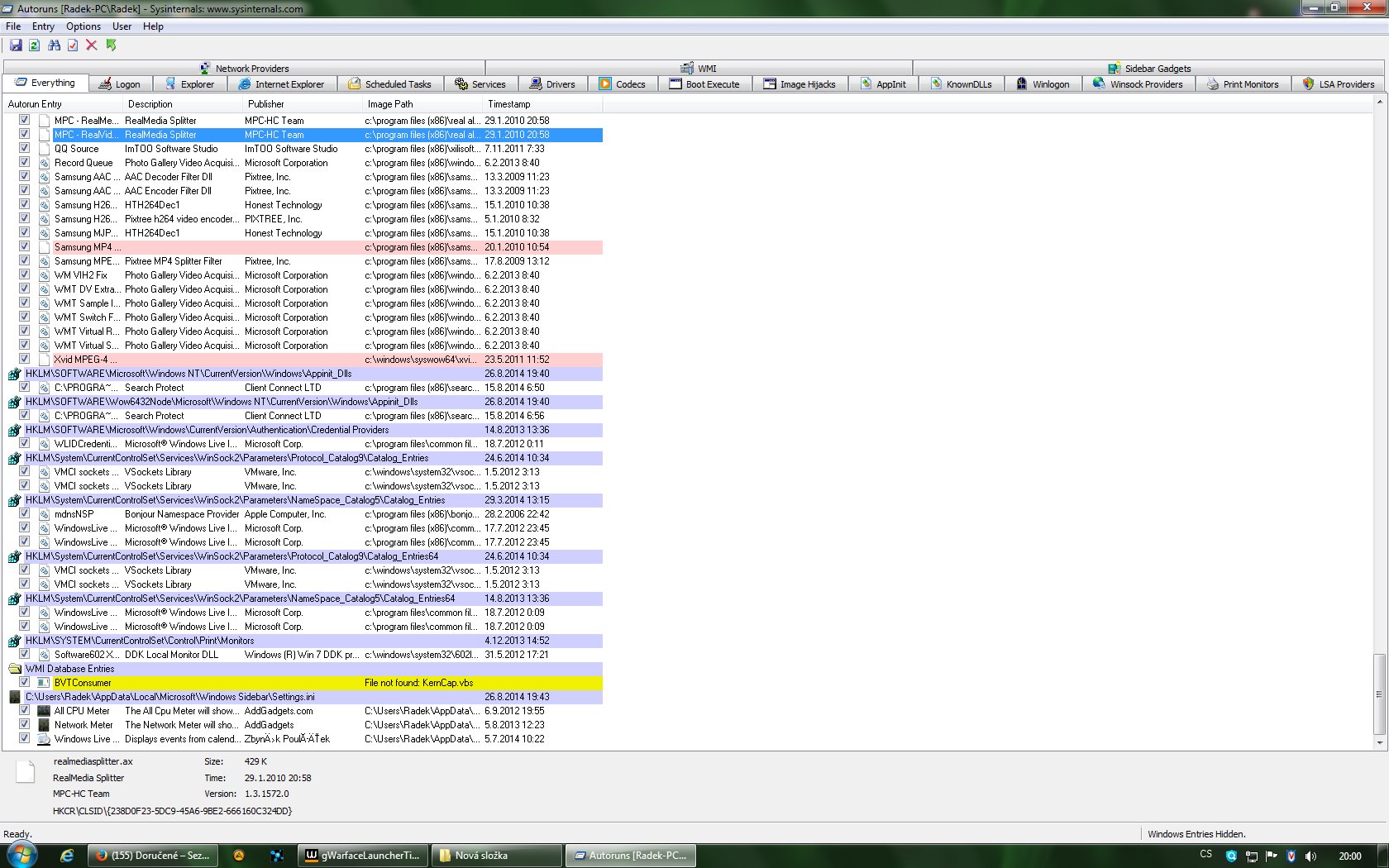Click the Save toolbar icon
Image resolution: width=1389 pixels, height=868 pixels.
16,45
